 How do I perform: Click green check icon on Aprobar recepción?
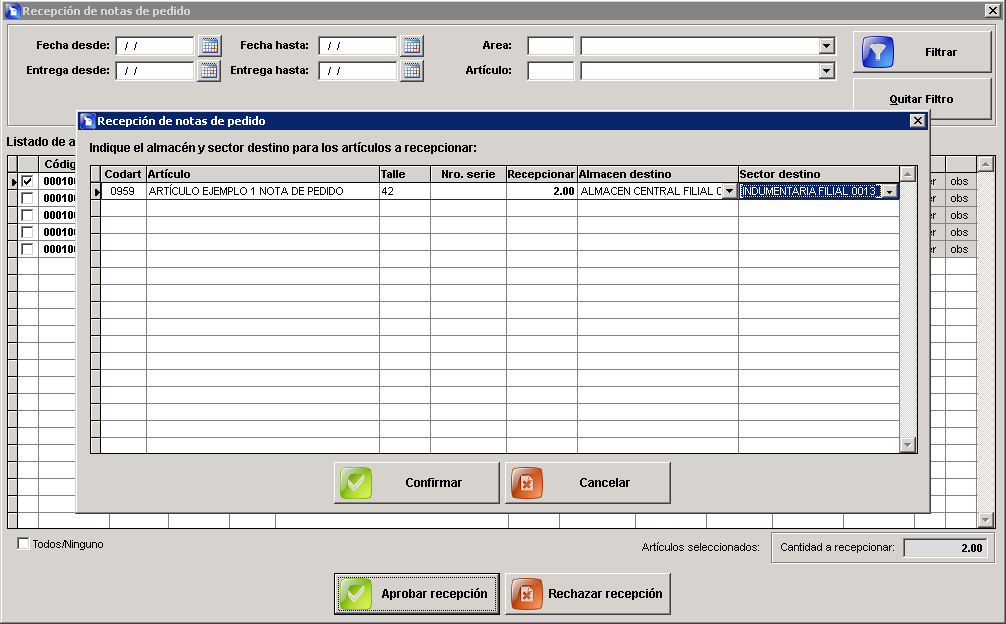point(356,594)
